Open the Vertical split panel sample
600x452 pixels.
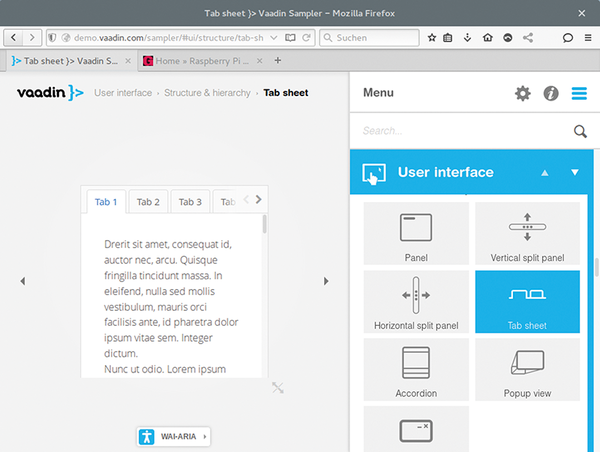click(x=527, y=235)
